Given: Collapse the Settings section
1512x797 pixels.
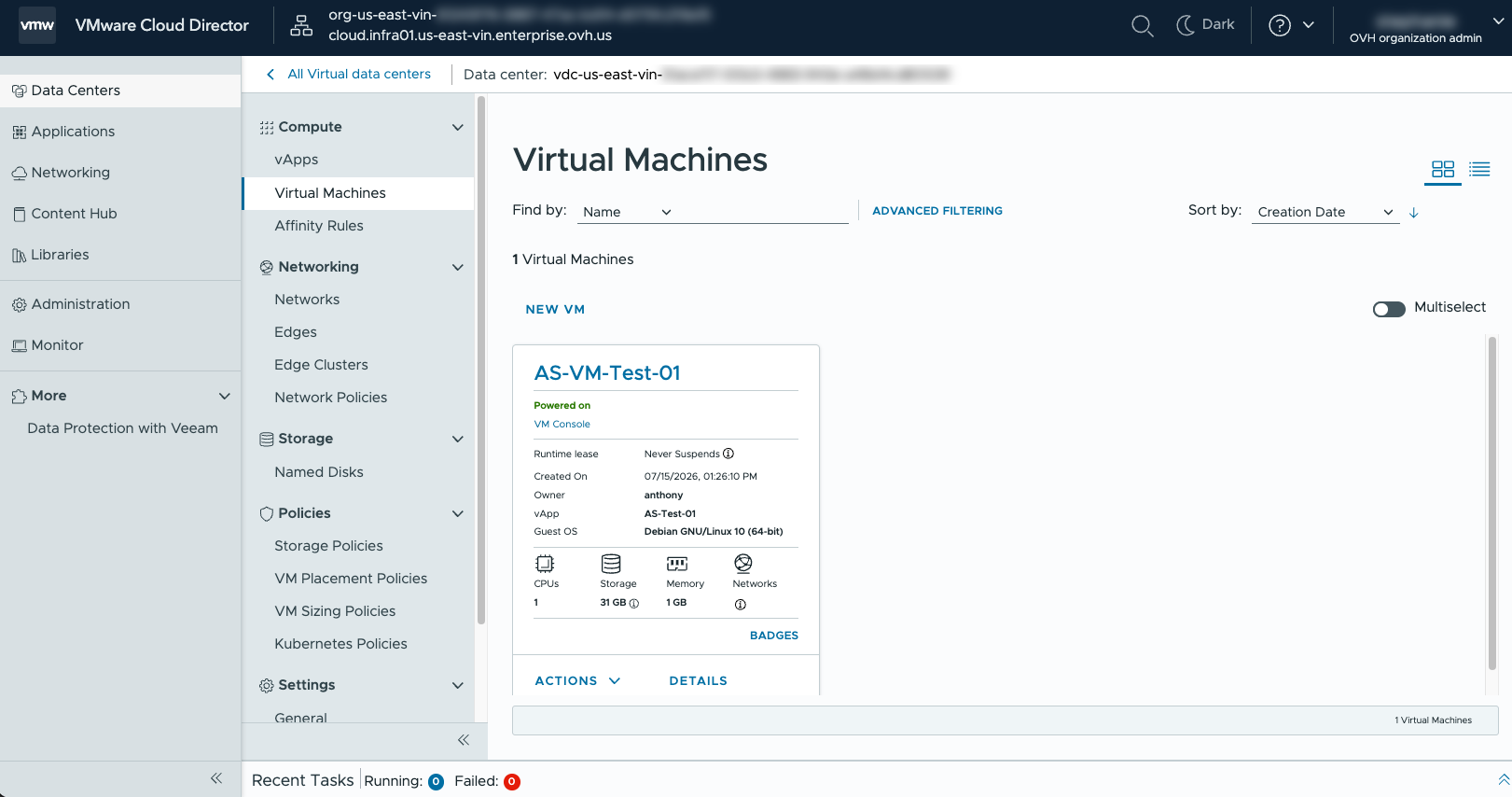Looking at the screenshot, I should point(457,685).
